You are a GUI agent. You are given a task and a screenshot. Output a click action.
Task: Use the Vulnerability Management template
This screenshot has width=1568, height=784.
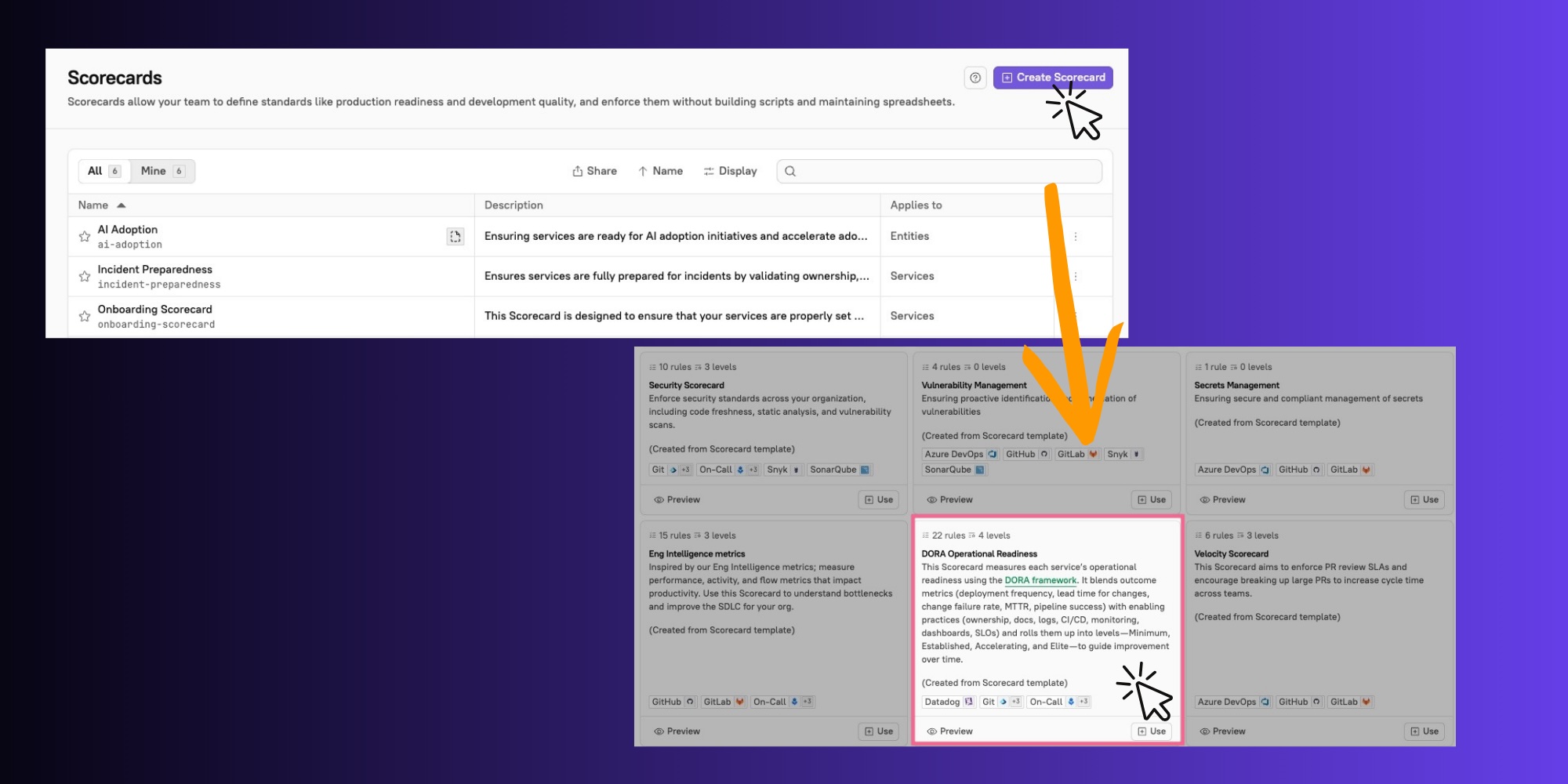click(1152, 500)
